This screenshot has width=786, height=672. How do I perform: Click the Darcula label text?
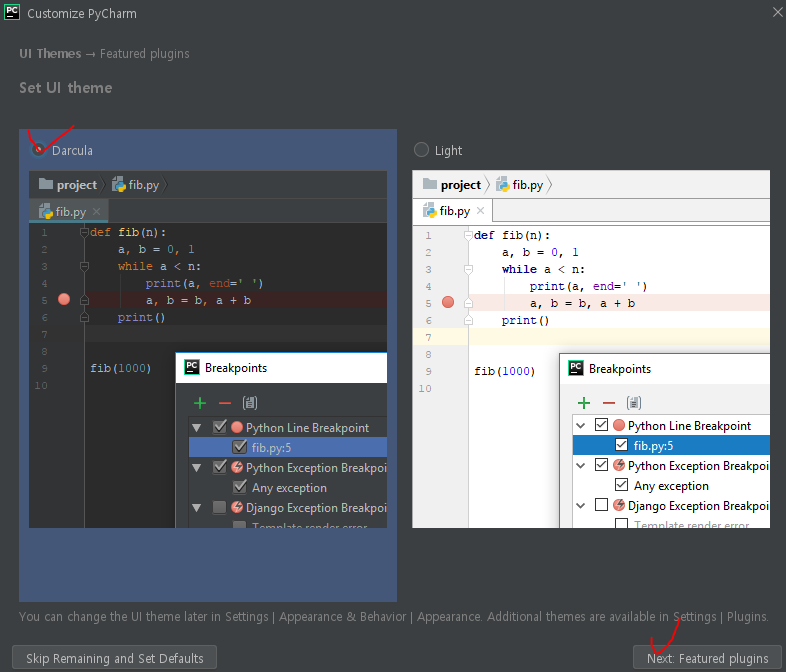[x=72, y=150]
